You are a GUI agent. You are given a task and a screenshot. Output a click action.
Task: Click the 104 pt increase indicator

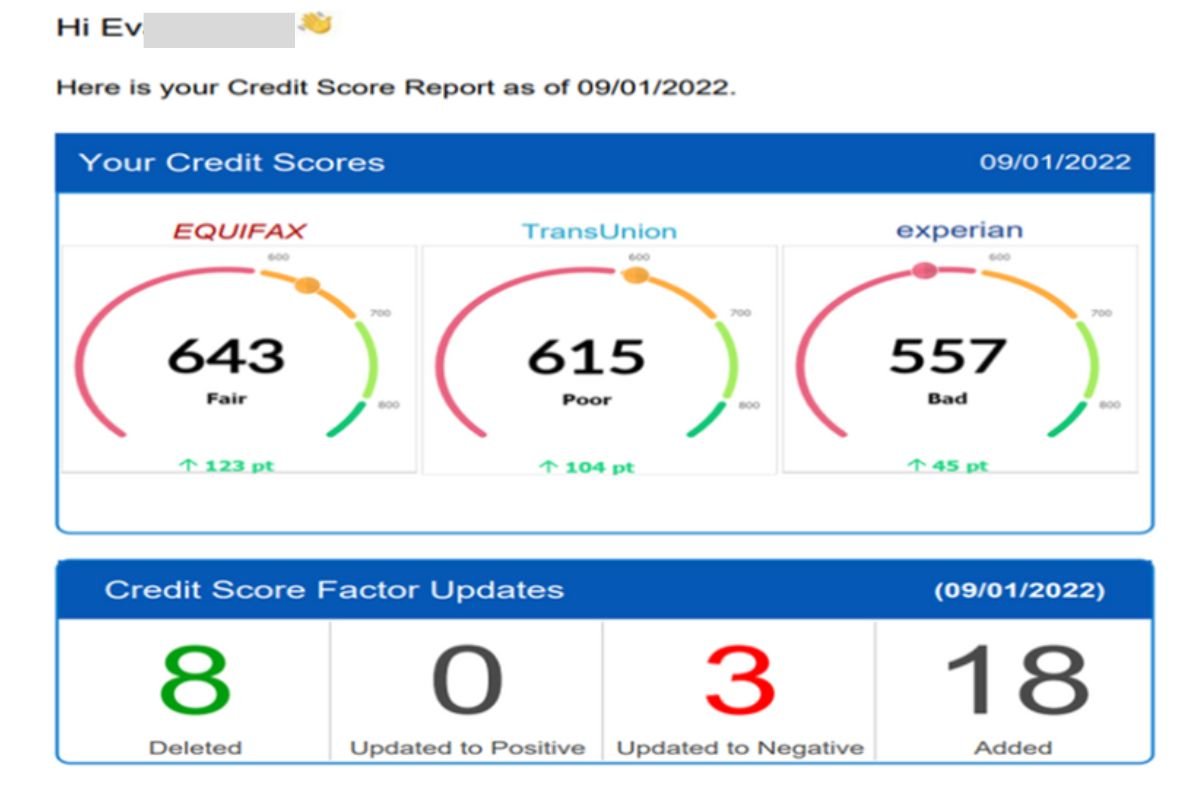click(x=586, y=467)
